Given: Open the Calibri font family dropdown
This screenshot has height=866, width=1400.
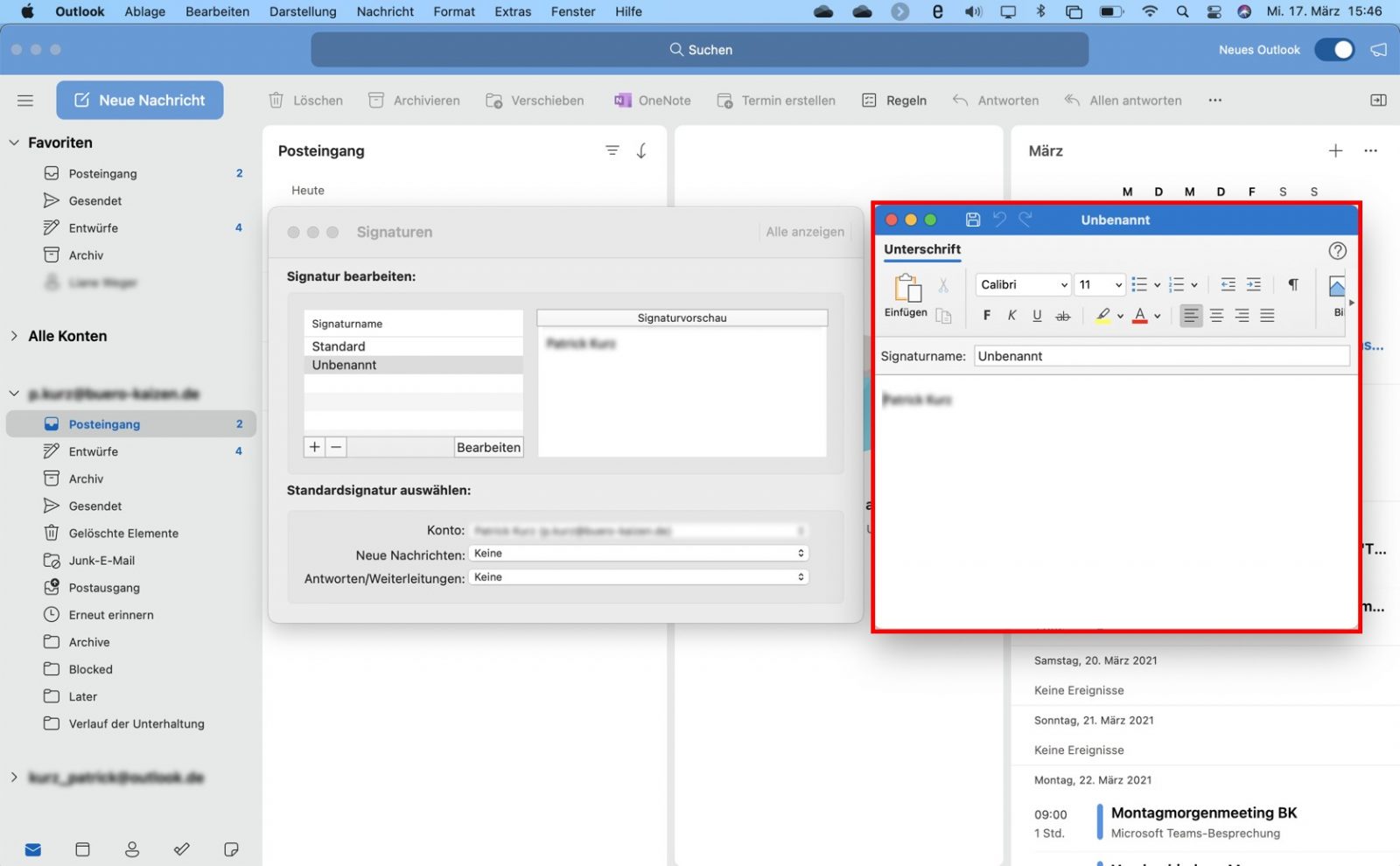Looking at the screenshot, I should (1022, 284).
